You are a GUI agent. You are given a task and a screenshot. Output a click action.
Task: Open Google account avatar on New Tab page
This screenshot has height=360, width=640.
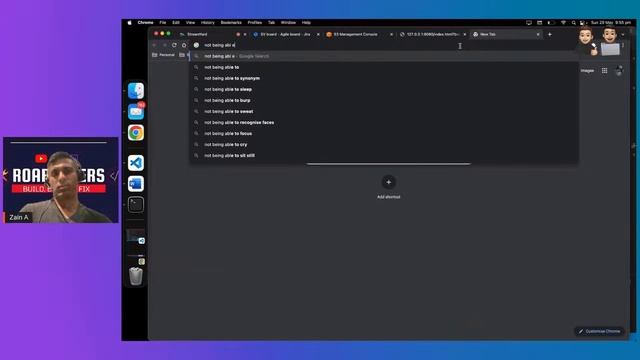tap(619, 71)
